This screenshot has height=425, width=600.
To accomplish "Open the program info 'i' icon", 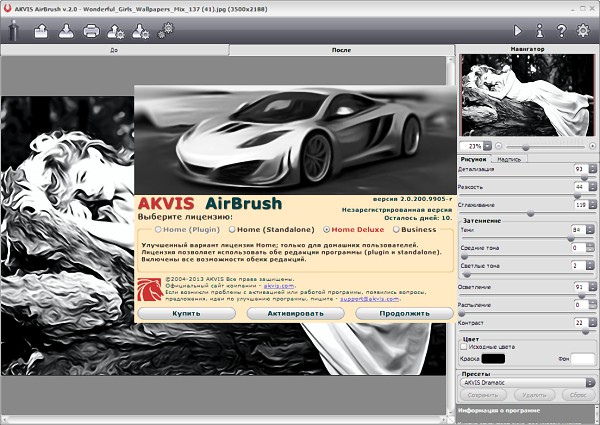I will pos(539,31).
